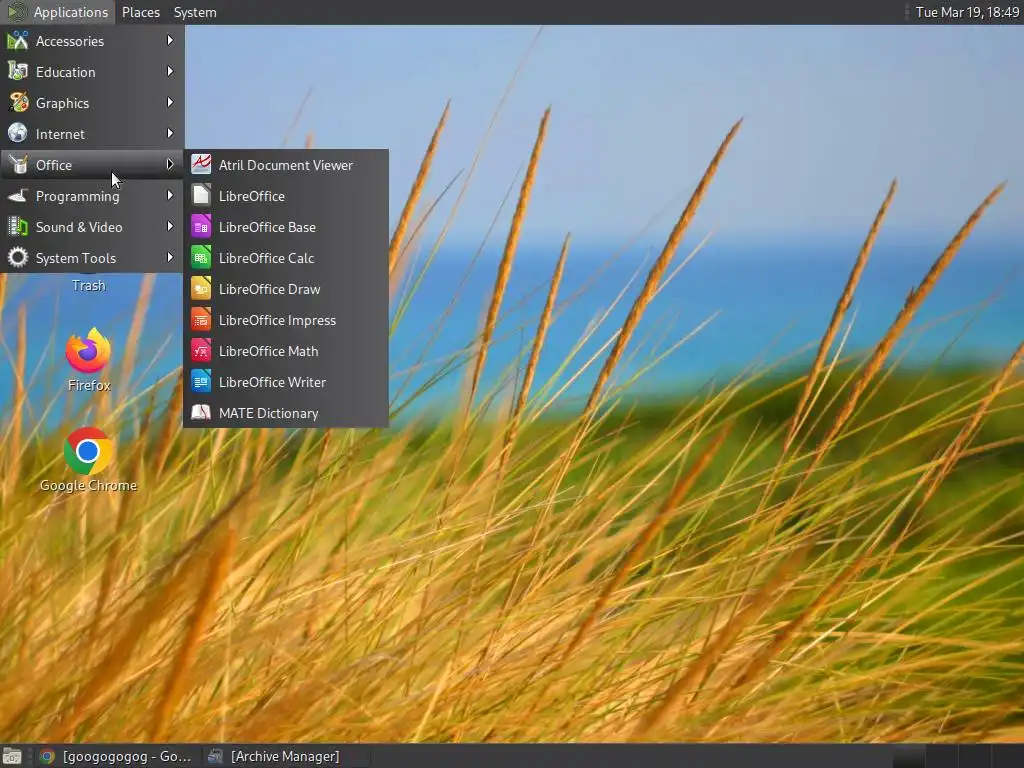Click the LibreOffice Draw icon
This screenshot has height=768, width=1024.
point(201,289)
